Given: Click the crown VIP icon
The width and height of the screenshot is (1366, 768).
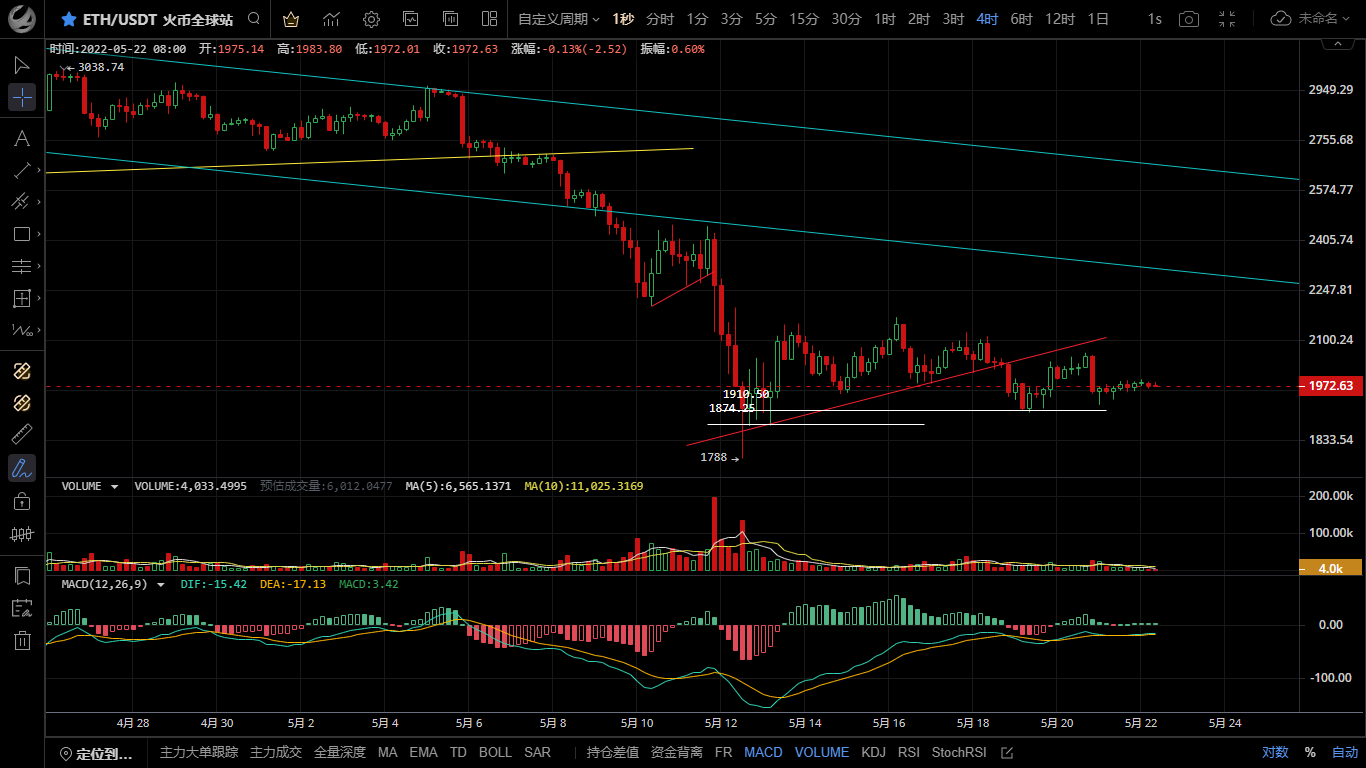Looking at the screenshot, I should [291, 19].
